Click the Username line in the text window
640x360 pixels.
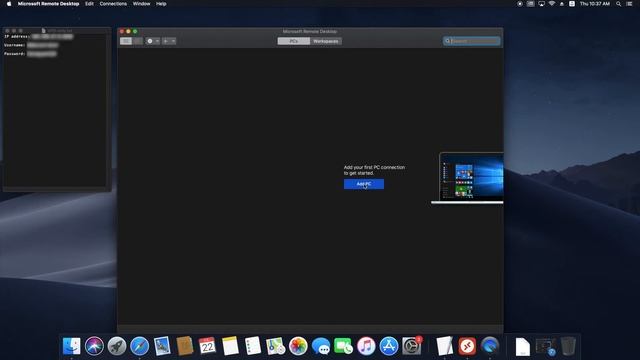click(x=31, y=45)
